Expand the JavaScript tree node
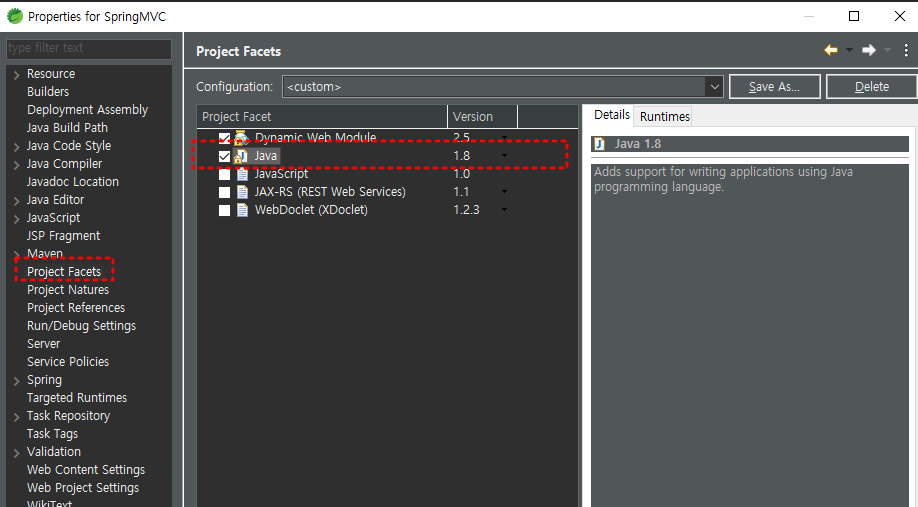 tap(16, 218)
